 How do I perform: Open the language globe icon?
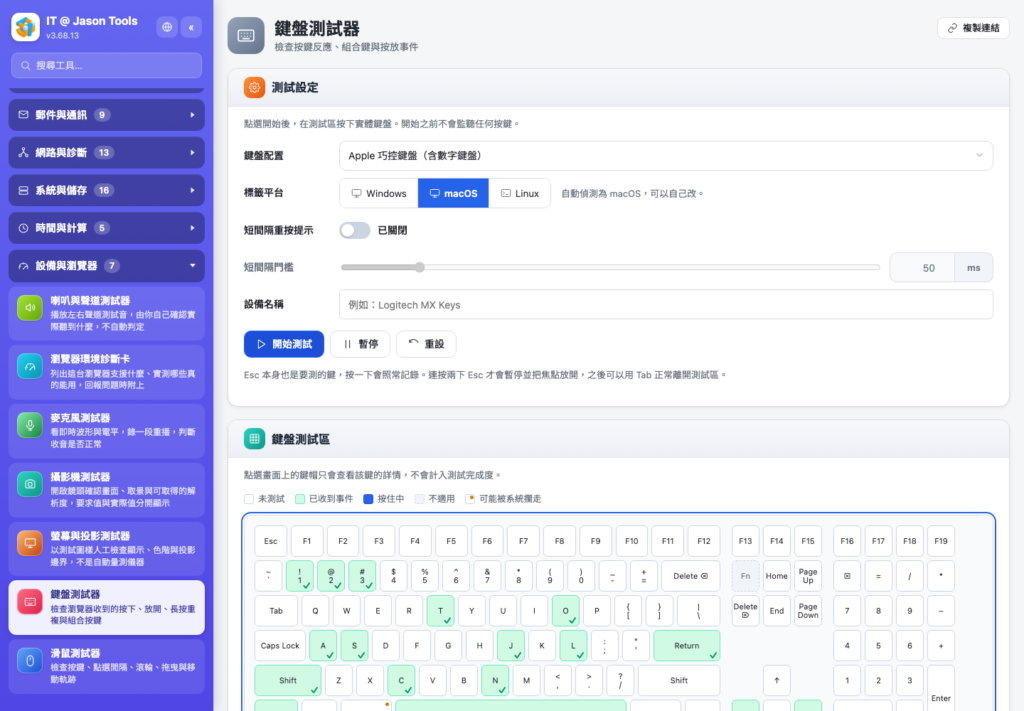click(x=167, y=27)
